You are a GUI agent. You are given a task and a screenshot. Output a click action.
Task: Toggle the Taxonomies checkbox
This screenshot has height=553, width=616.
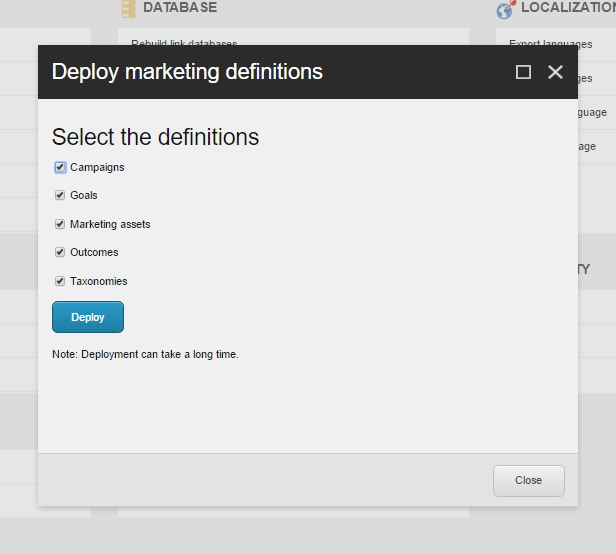point(60,282)
